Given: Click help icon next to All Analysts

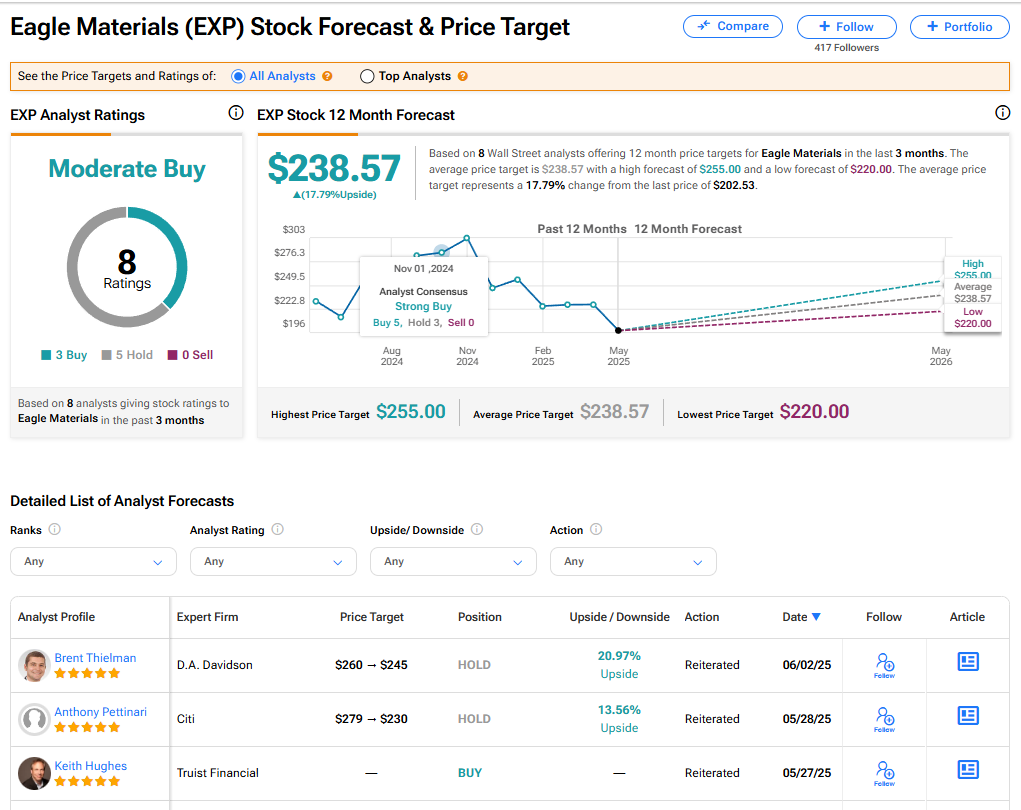Looking at the screenshot, I should (327, 76).
